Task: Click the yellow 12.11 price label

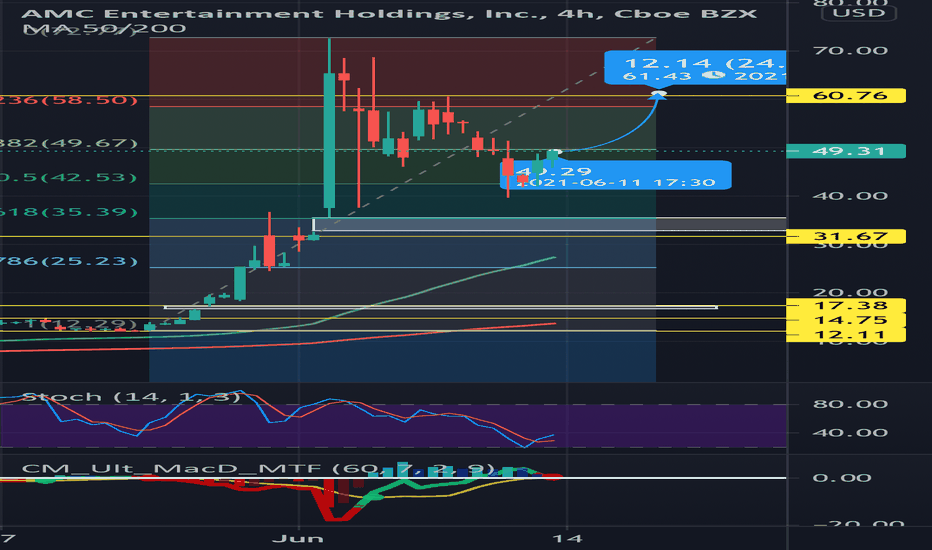Action: [846, 334]
